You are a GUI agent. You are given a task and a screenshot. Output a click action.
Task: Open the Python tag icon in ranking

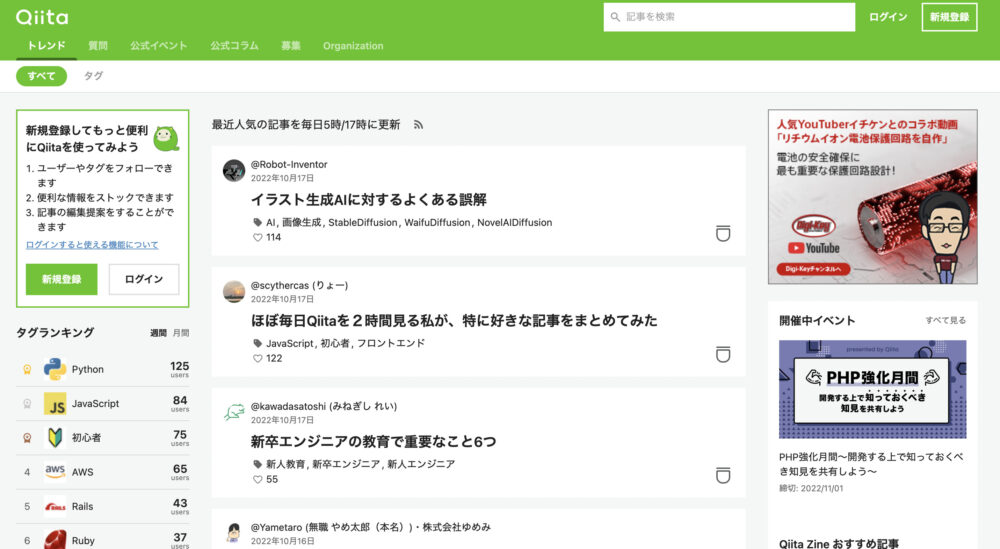point(55,369)
